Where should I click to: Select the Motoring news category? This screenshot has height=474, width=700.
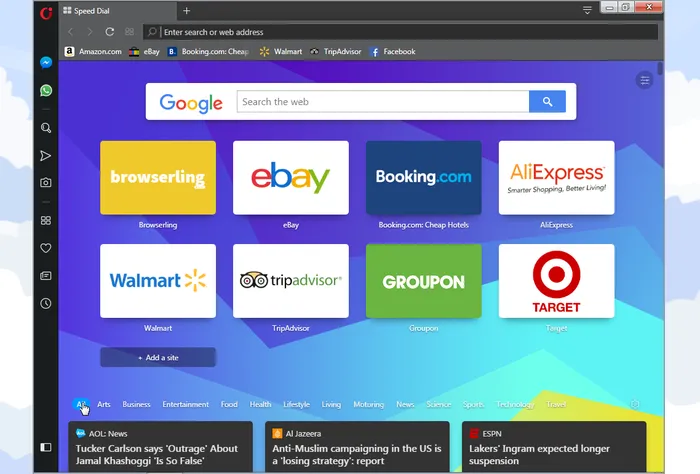(369, 404)
